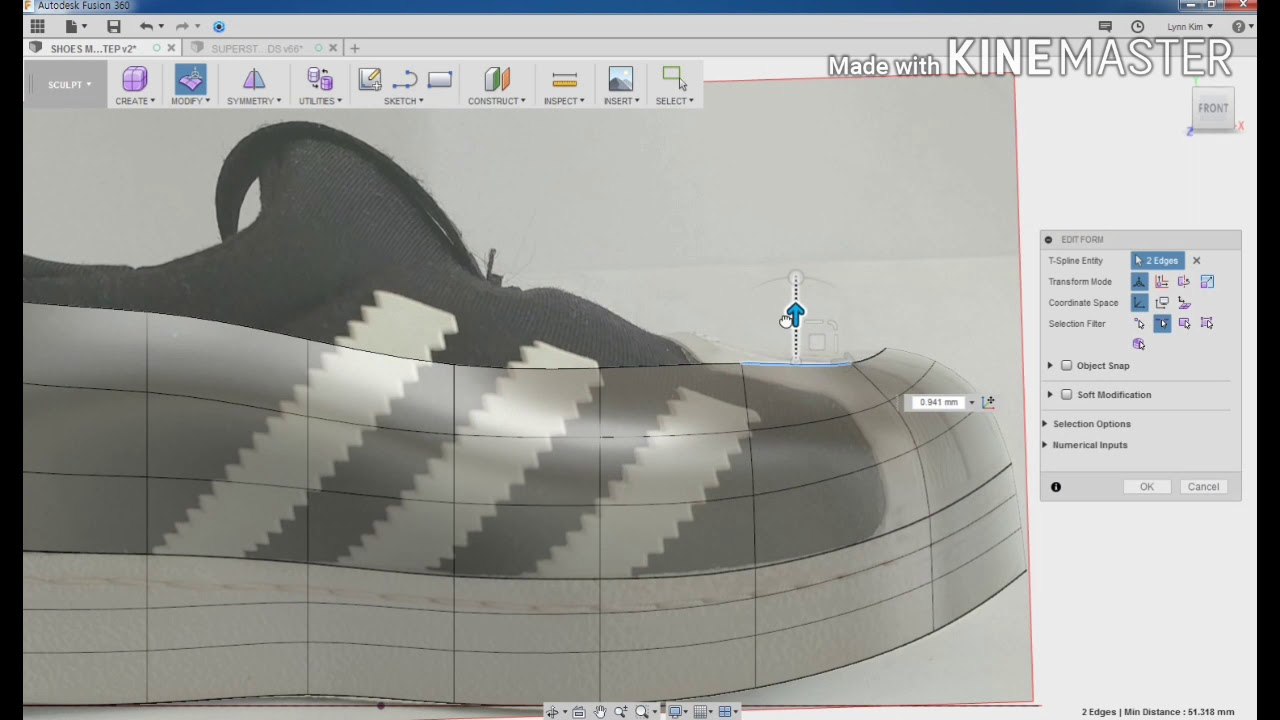Set Selection Filter to All

point(1207,324)
